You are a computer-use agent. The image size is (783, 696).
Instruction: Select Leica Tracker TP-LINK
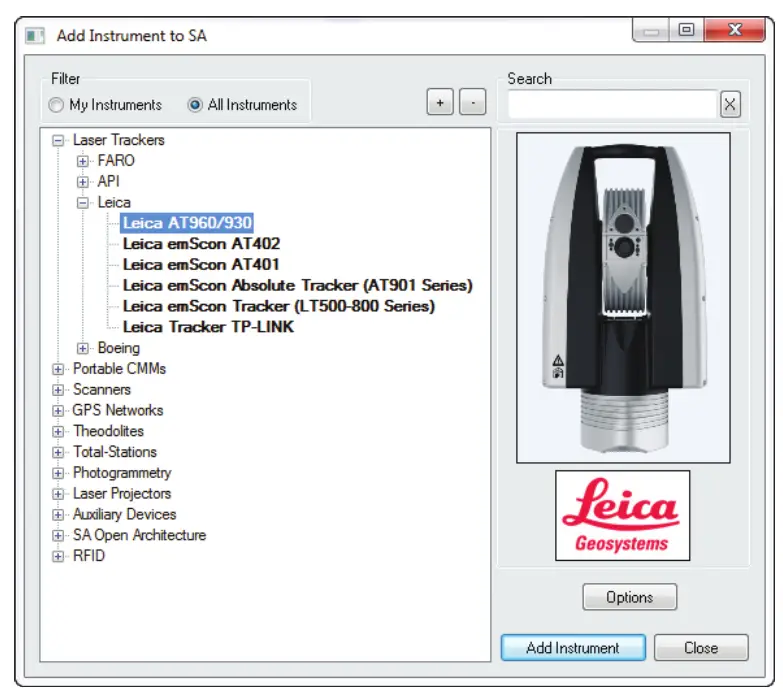208,327
